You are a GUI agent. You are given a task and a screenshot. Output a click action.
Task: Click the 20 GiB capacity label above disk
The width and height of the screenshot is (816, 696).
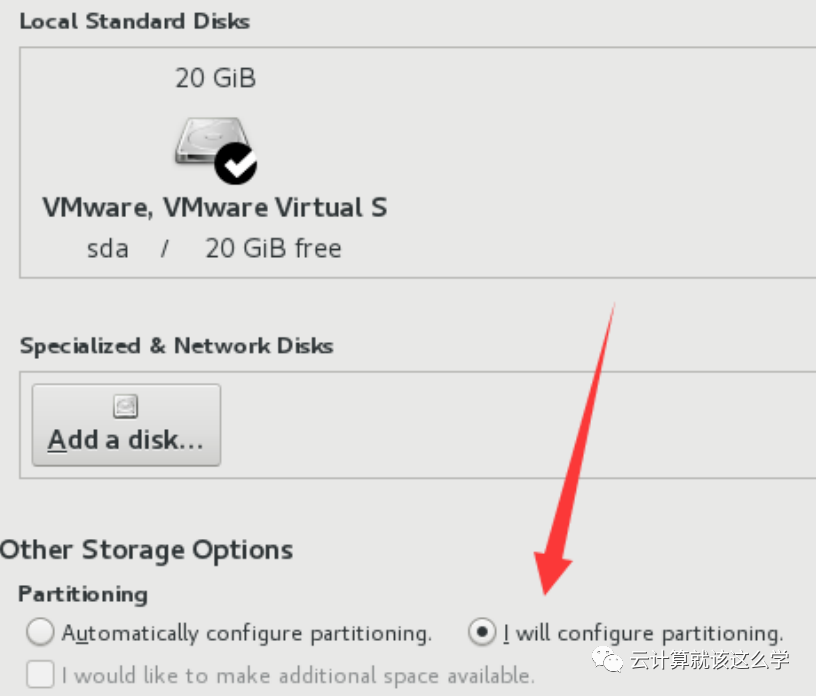coord(215,78)
